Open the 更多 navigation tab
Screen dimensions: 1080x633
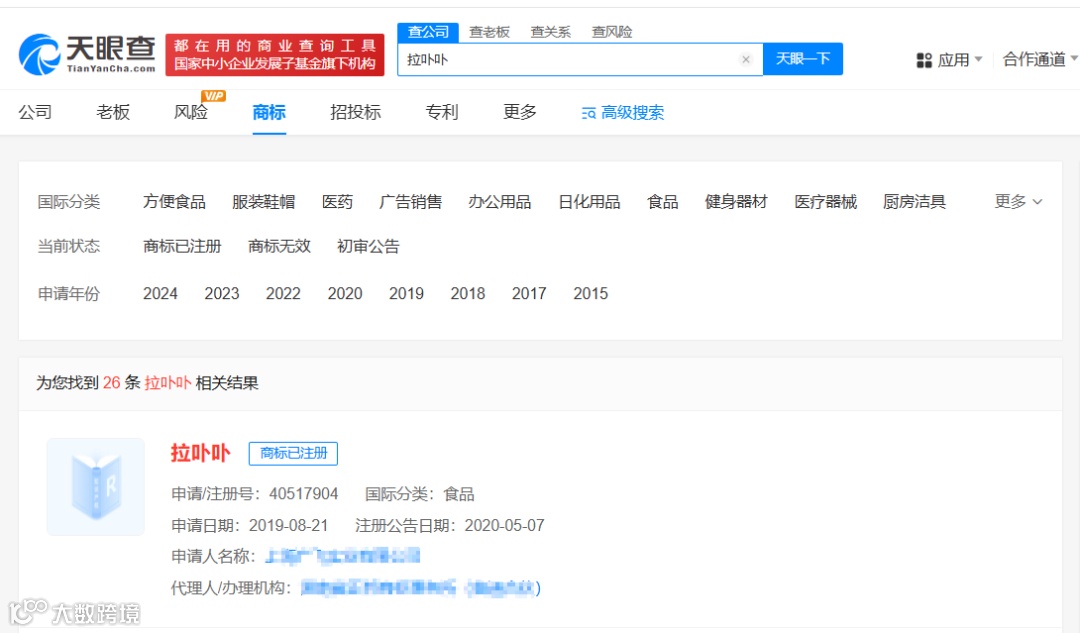click(x=519, y=112)
